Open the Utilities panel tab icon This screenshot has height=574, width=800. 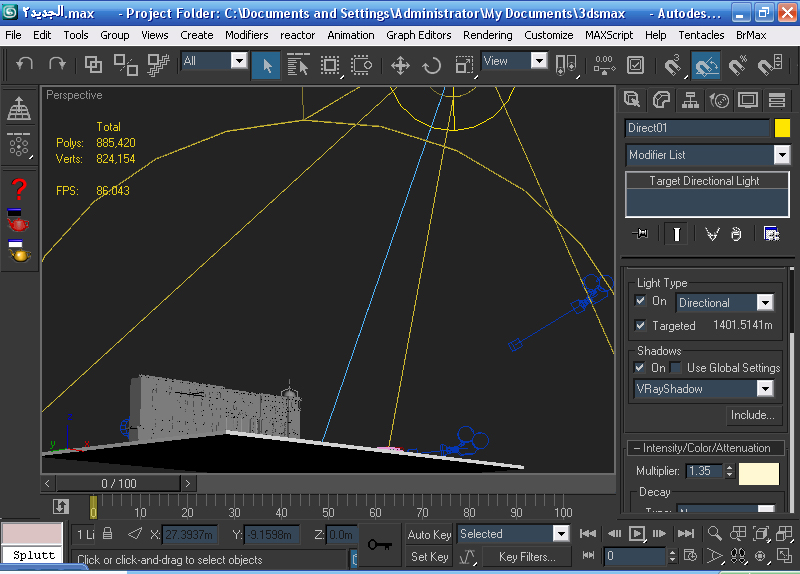pos(777,100)
